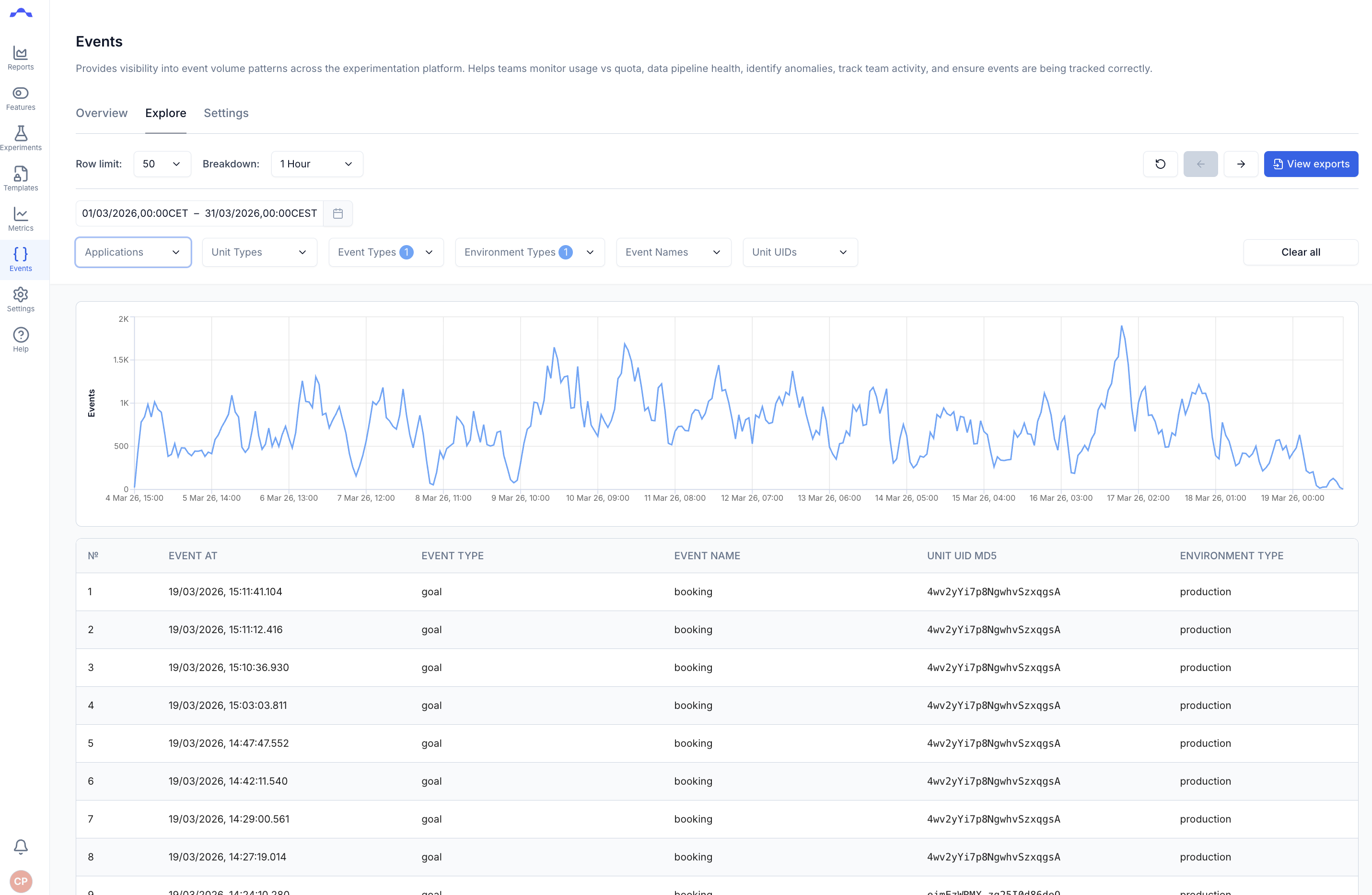Viewport: 1372px width, 895px height.
Task: Expand the Environment Types filter
Action: pyautogui.click(x=530, y=253)
